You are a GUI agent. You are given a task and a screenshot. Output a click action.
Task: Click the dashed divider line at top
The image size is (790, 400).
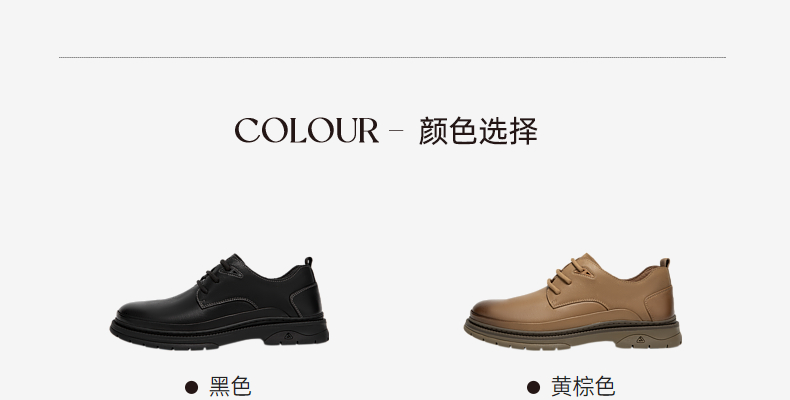click(x=392, y=57)
